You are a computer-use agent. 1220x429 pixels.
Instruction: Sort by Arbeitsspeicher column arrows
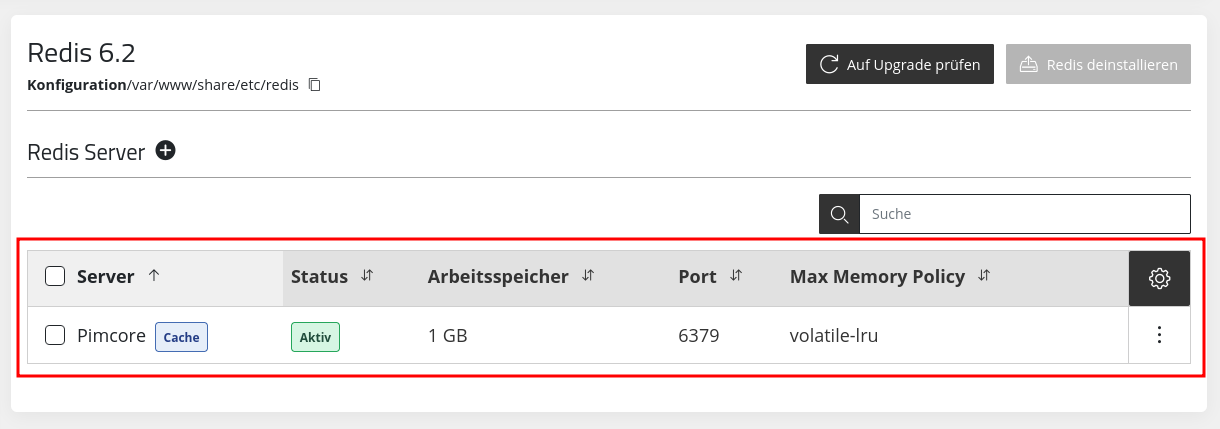[588, 276]
